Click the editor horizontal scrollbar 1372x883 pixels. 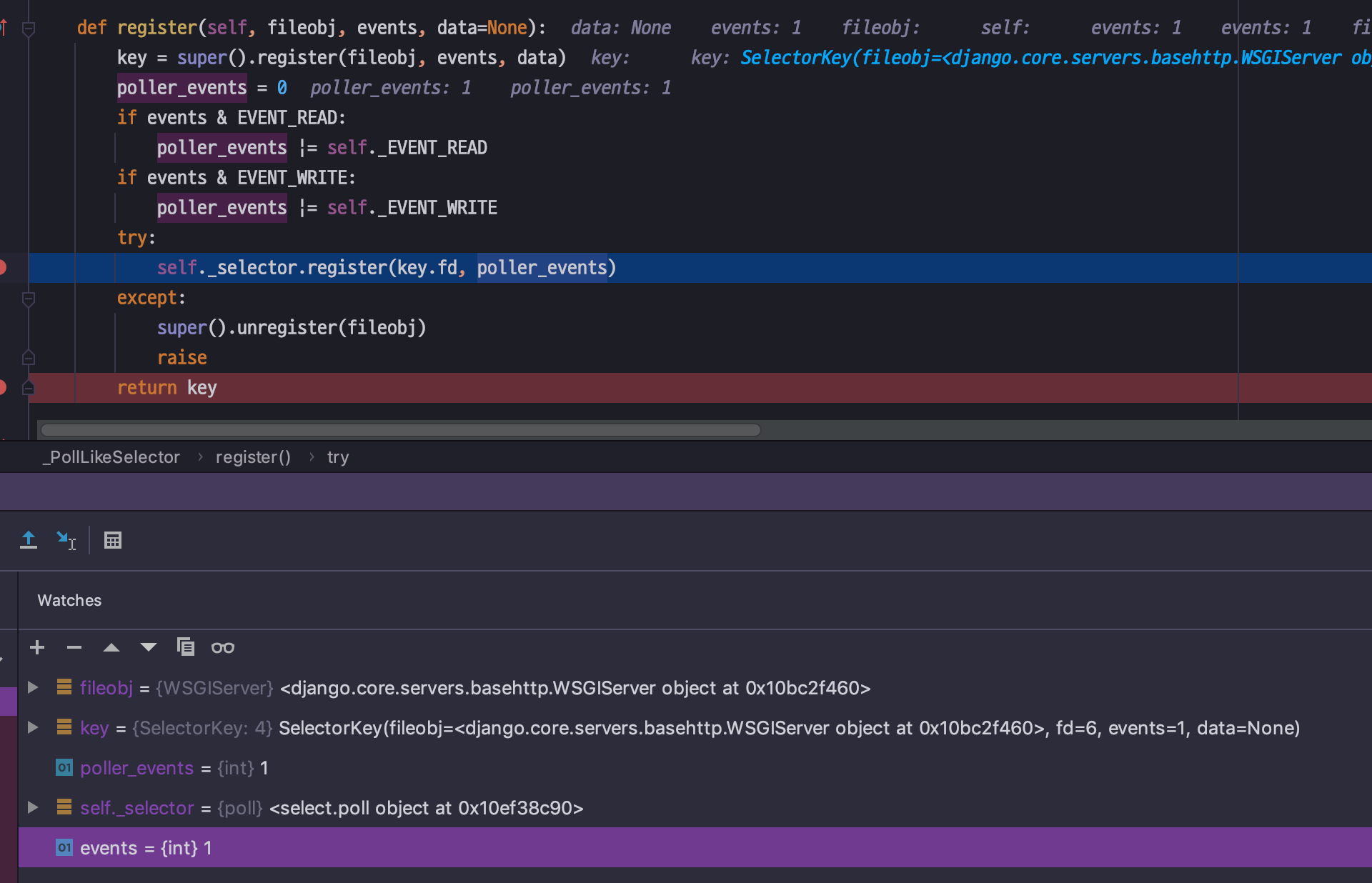pyautogui.click(x=400, y=430)
